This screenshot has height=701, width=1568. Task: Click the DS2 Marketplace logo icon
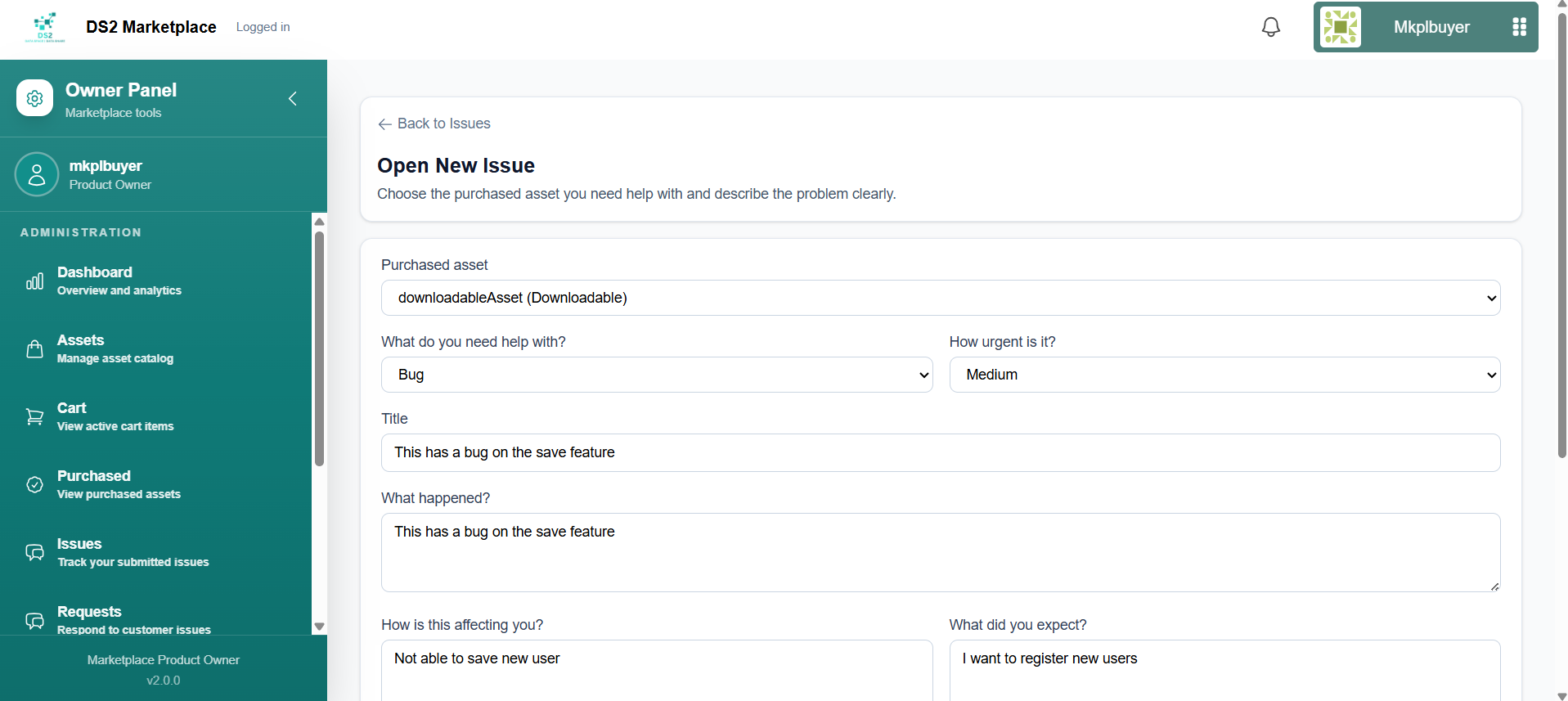click(x=45, y=27)
